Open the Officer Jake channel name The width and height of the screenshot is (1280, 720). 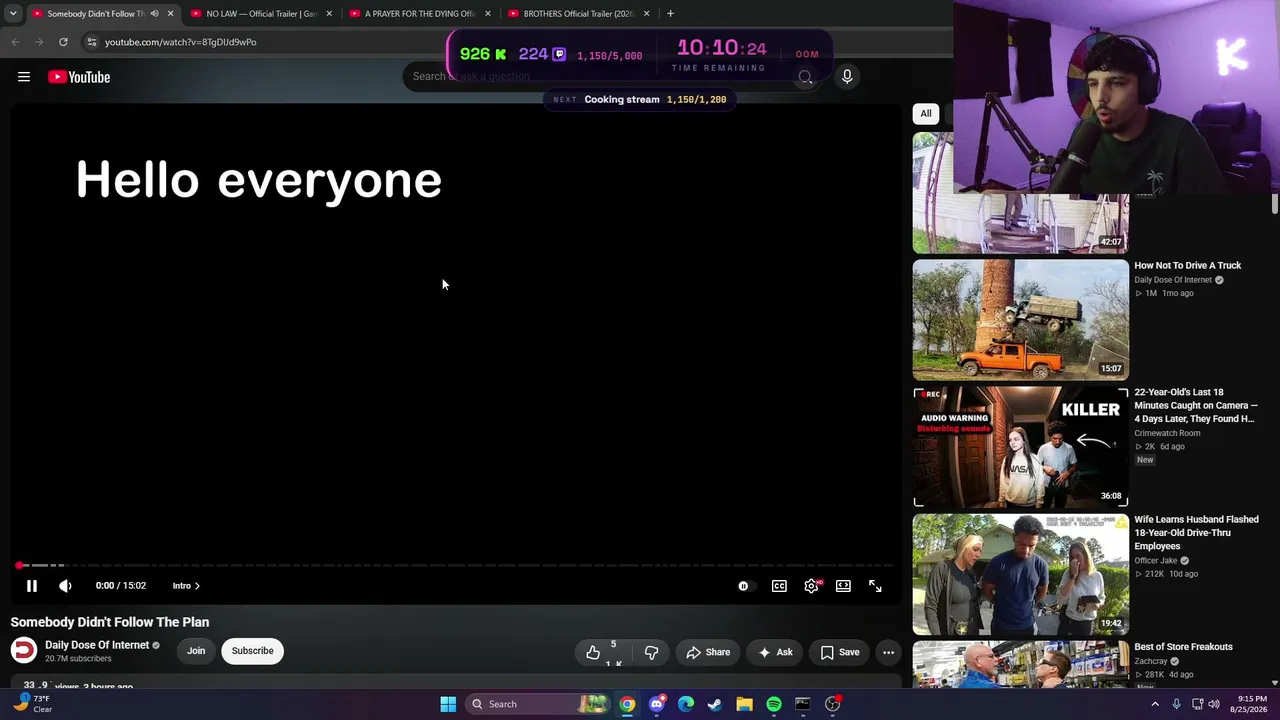pyautogui.click(x=1158, y=560)
